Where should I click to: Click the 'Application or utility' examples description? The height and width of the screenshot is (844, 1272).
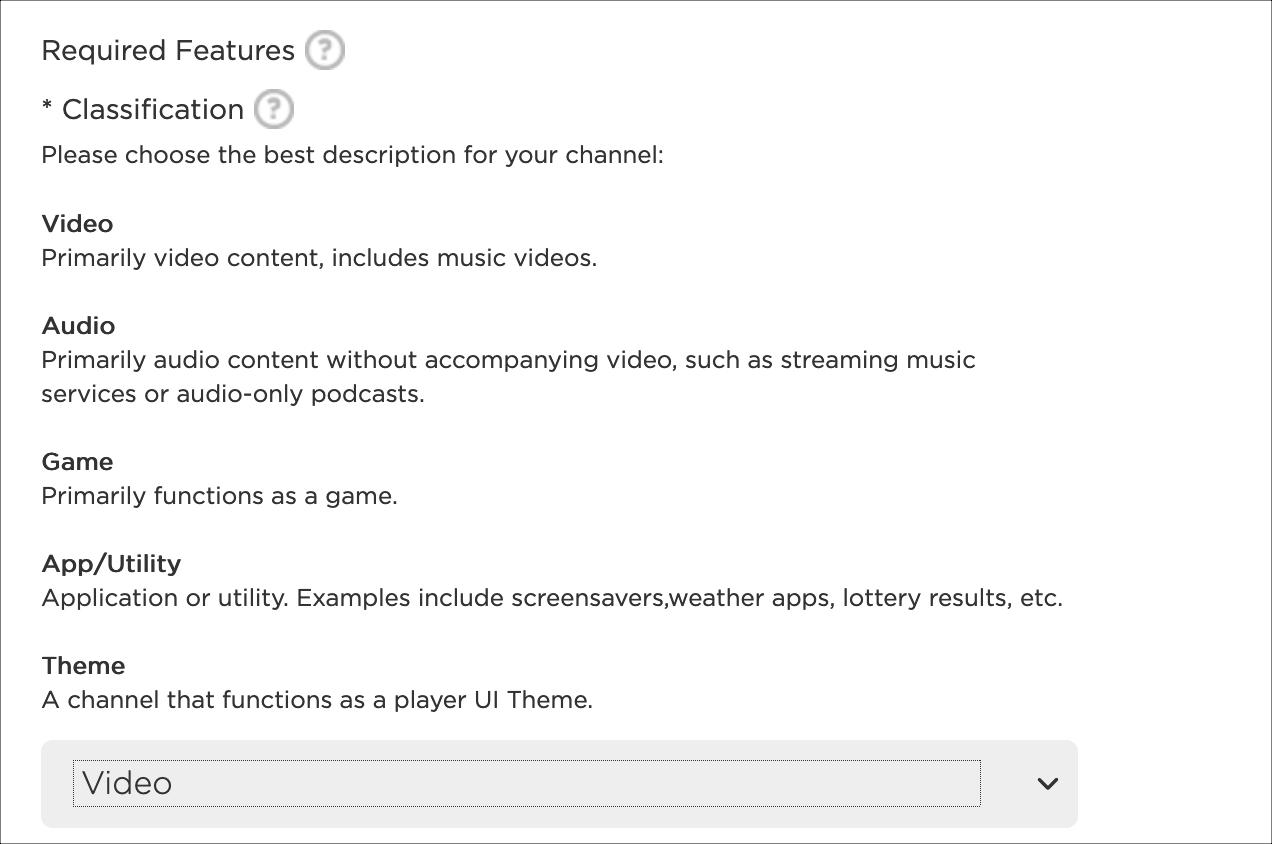click(551, 598)
